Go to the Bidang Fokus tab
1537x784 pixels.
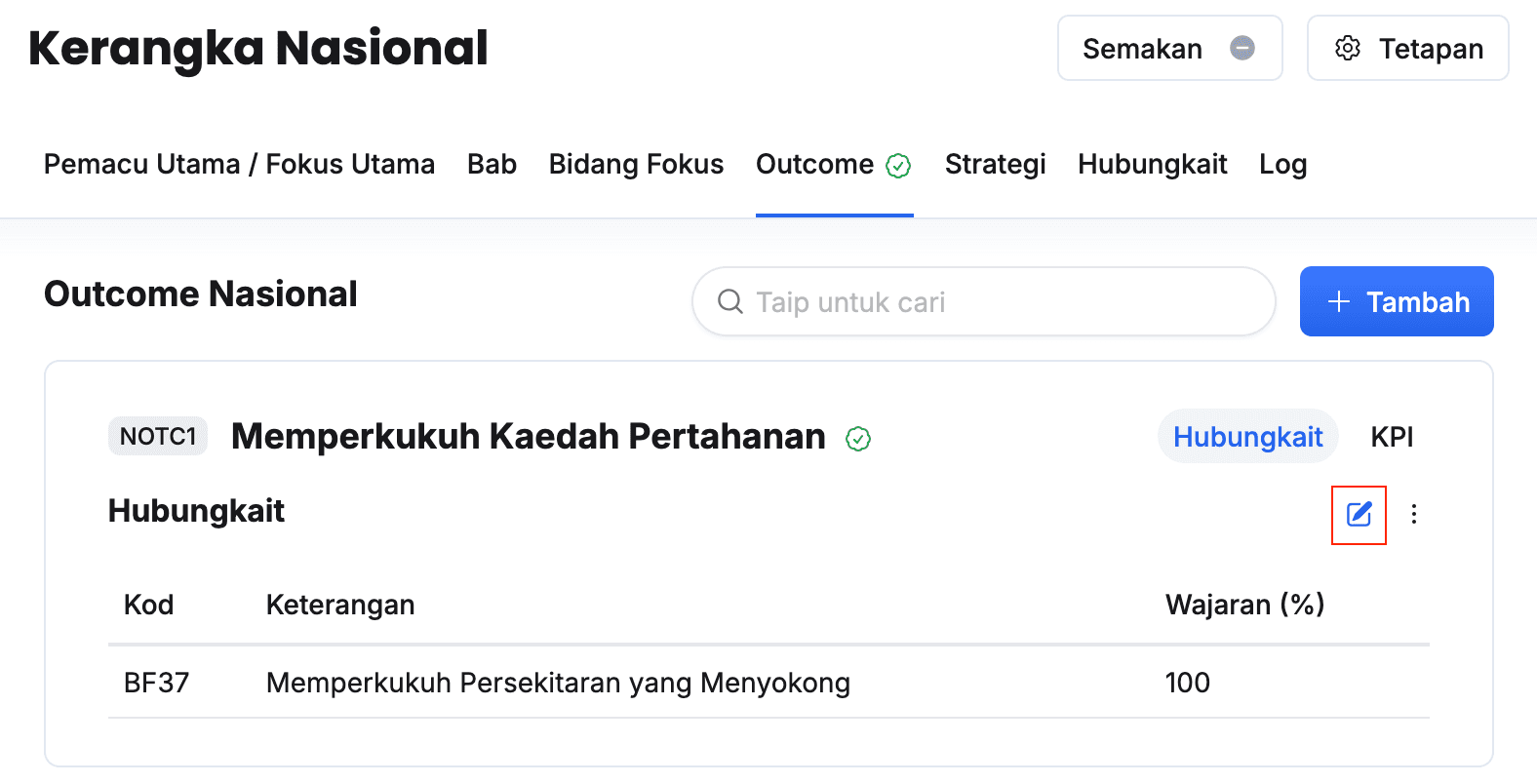pyautogui.click(x=636, y=164)
